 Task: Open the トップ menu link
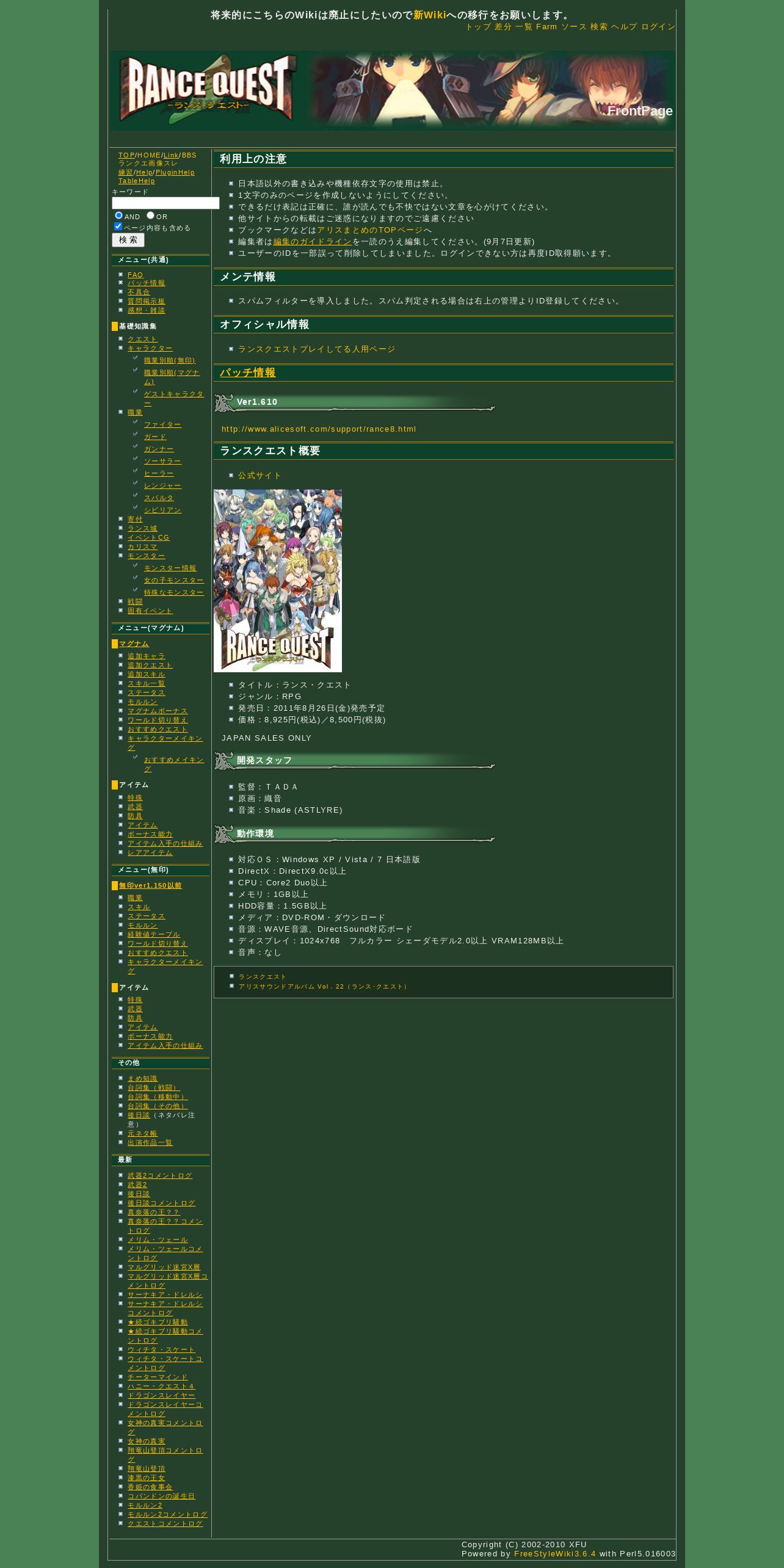click(x=478, y=27)
